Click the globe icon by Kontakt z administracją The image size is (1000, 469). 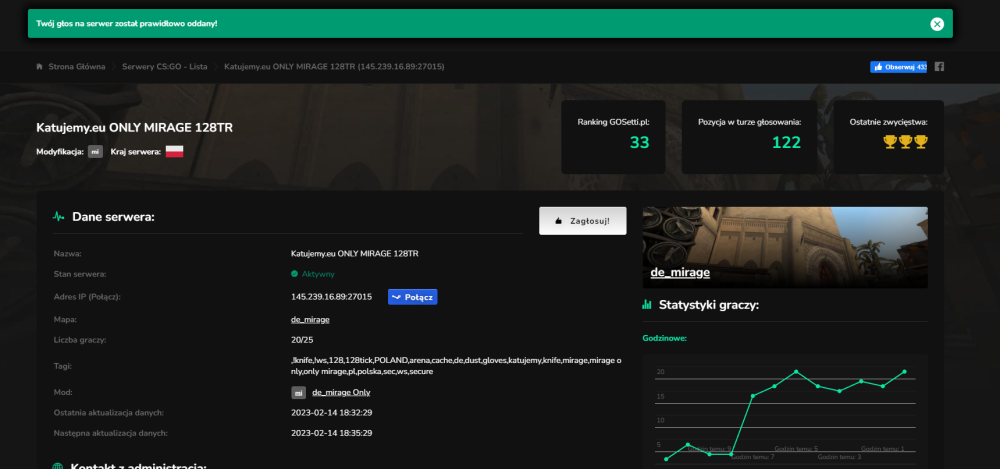(x=57, y=468)
